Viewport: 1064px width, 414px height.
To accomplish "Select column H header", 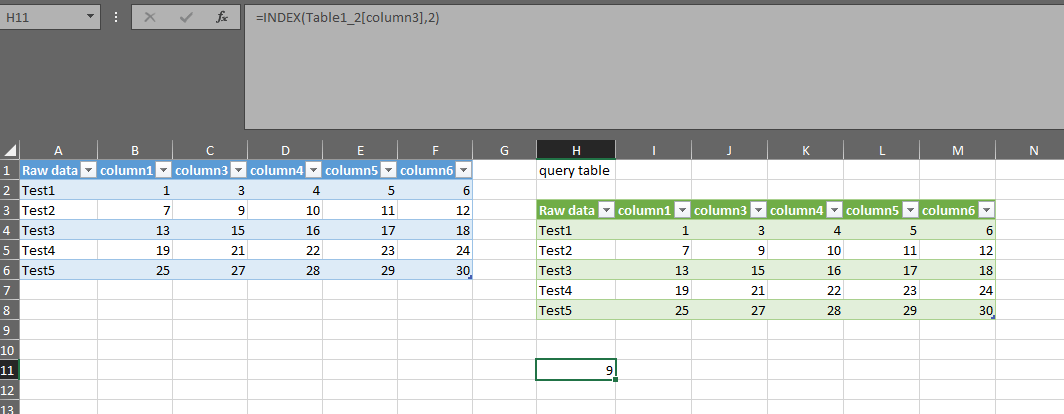I will [576, 151].
